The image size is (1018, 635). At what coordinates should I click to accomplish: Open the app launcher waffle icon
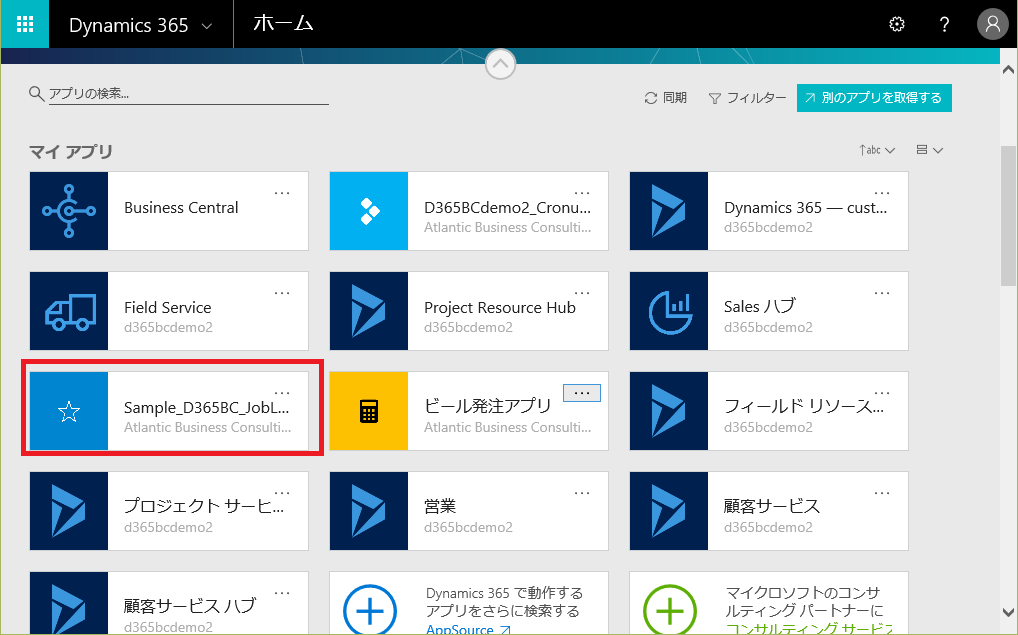(x=25, y=24)
